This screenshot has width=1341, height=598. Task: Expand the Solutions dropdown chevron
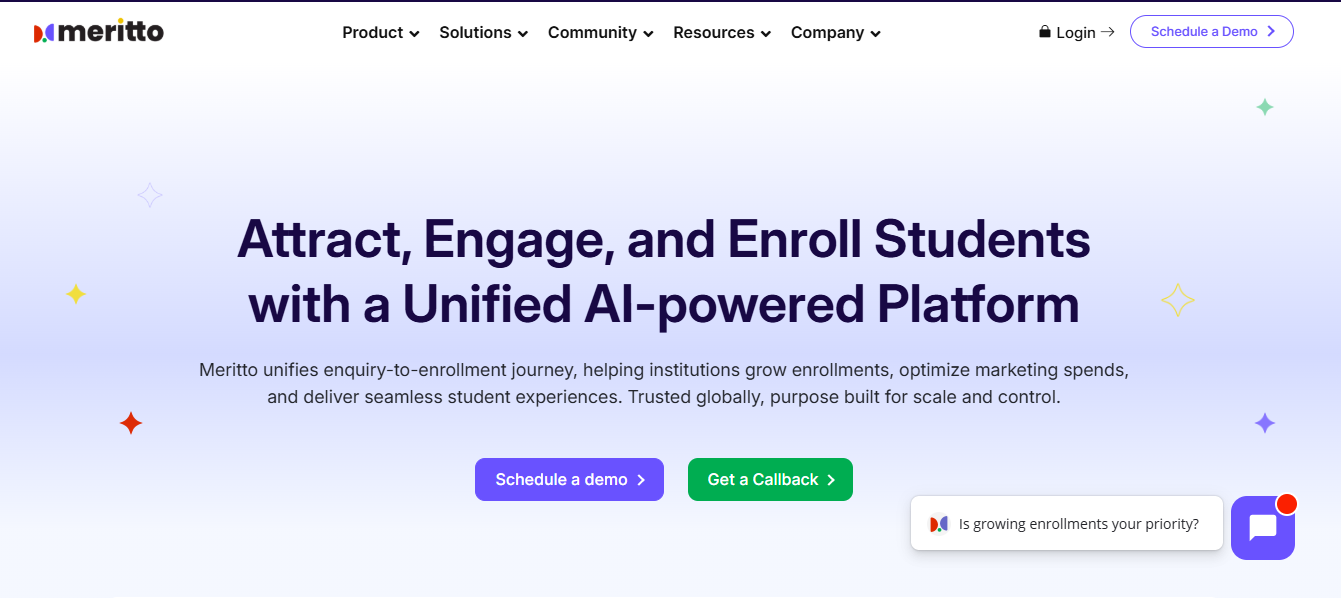[x=522, y=34]
